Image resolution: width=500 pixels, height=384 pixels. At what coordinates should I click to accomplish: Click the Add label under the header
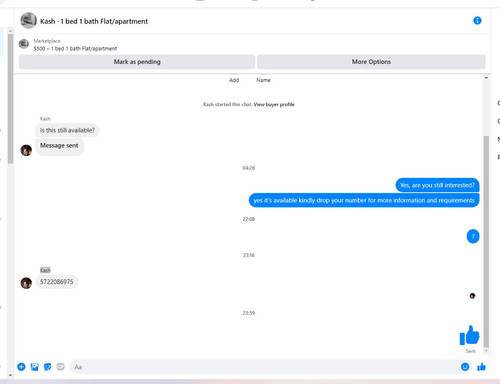pos(234,80)
